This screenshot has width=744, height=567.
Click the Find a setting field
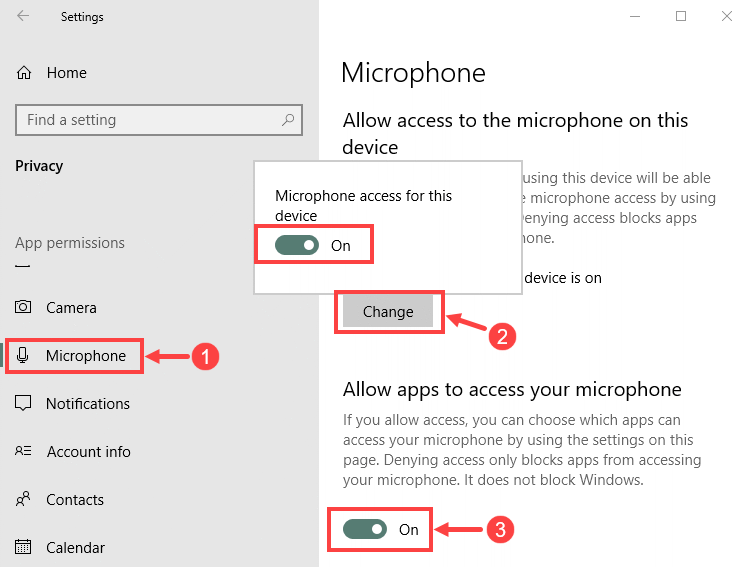[159, 120]
